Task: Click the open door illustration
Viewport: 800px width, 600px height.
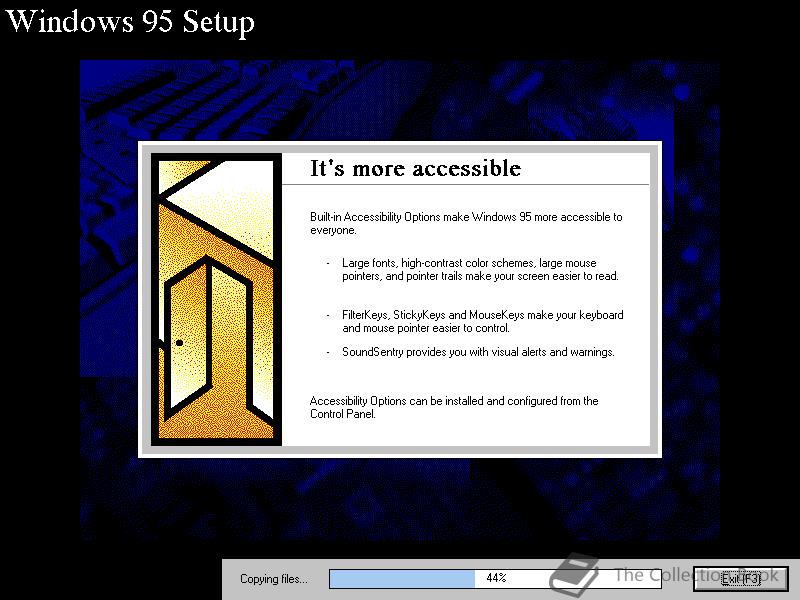Action: [216, 299]
